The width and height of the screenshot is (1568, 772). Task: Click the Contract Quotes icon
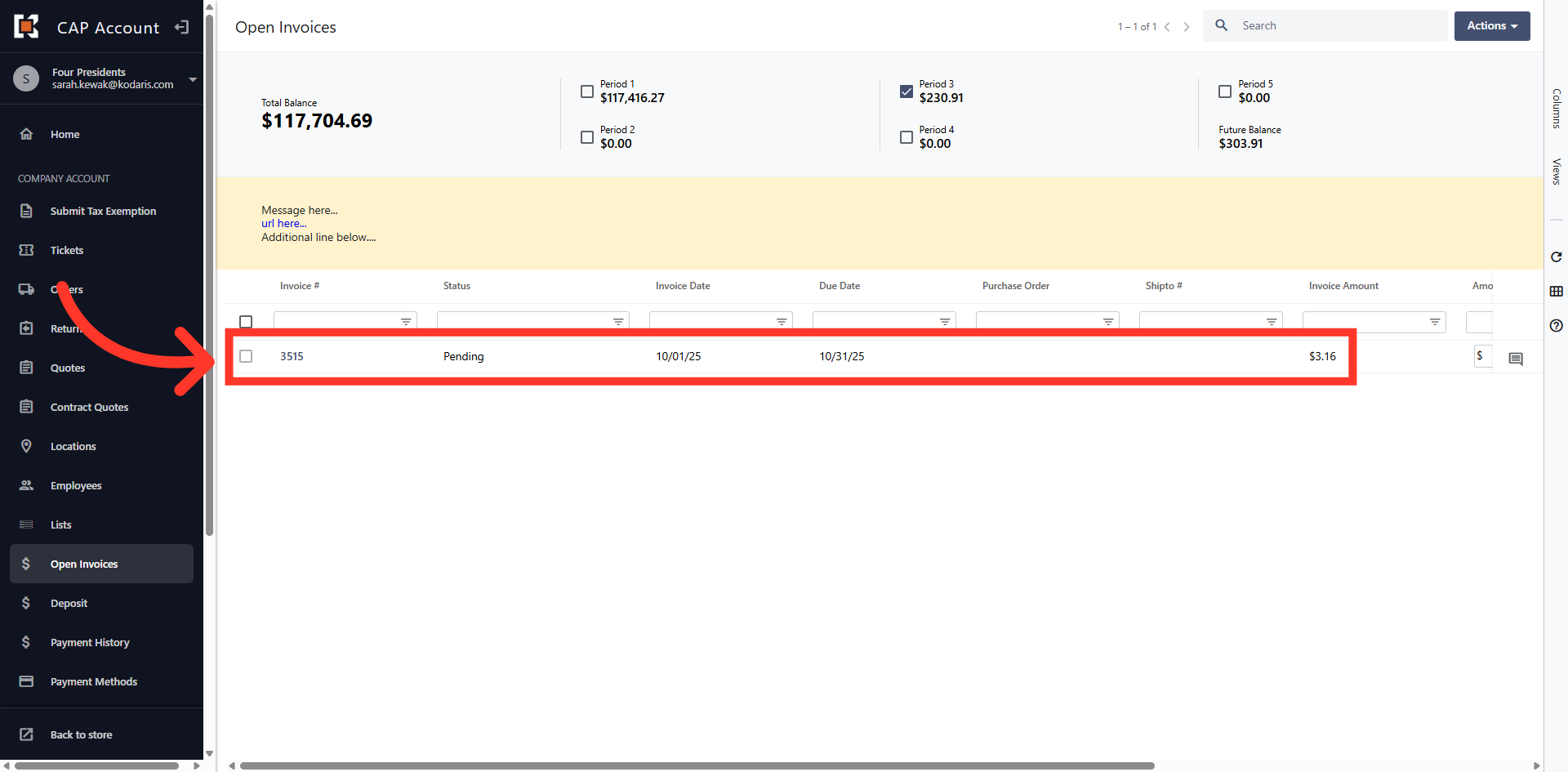pyautogui.click(x=26, y=407)
